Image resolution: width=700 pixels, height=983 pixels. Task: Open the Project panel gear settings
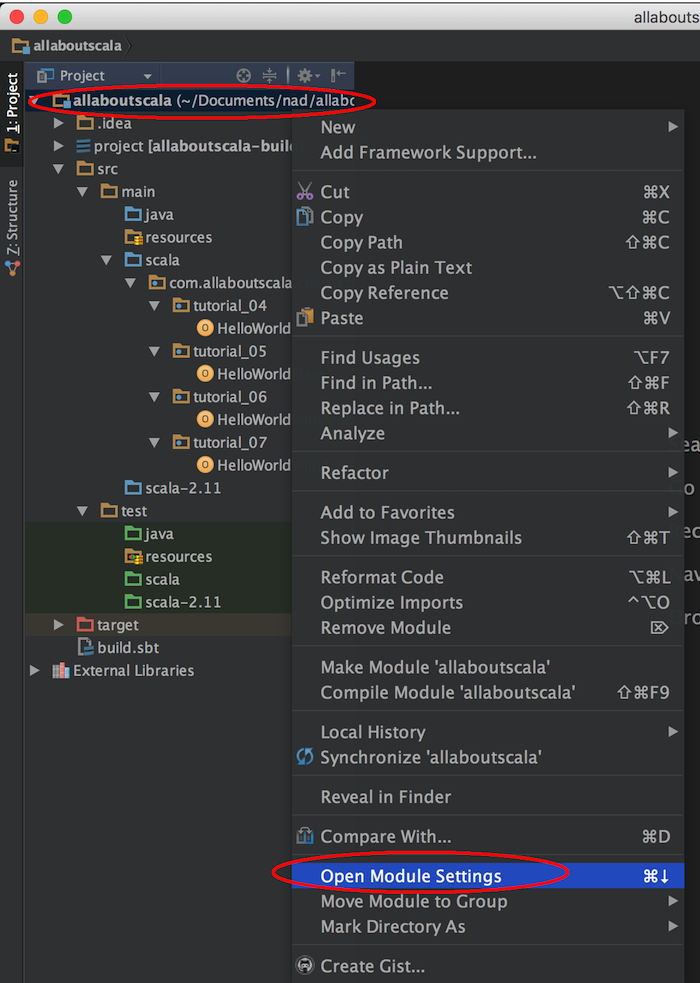click(x=308, y=76)
